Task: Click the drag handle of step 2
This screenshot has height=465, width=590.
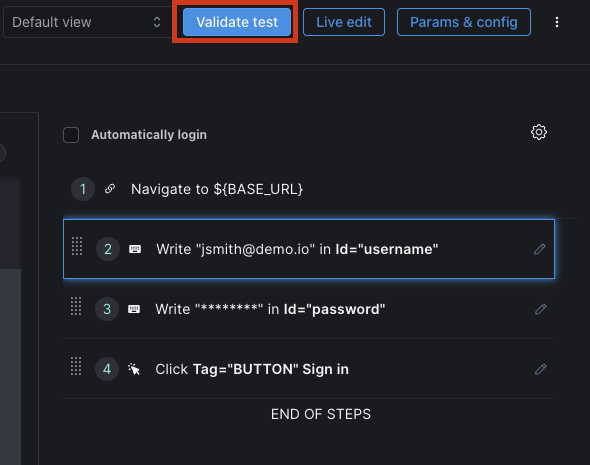Action: pos(77,246)
